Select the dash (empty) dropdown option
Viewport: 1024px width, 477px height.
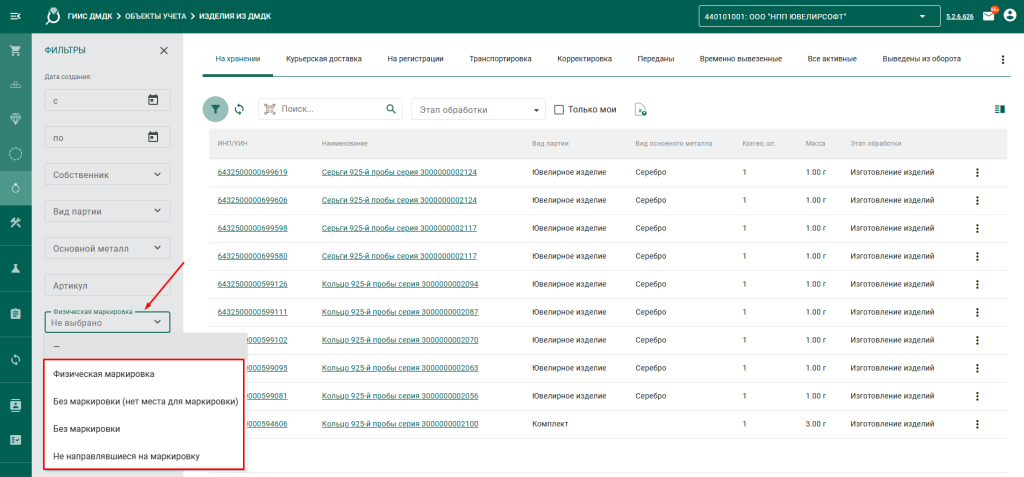(145, 346)
